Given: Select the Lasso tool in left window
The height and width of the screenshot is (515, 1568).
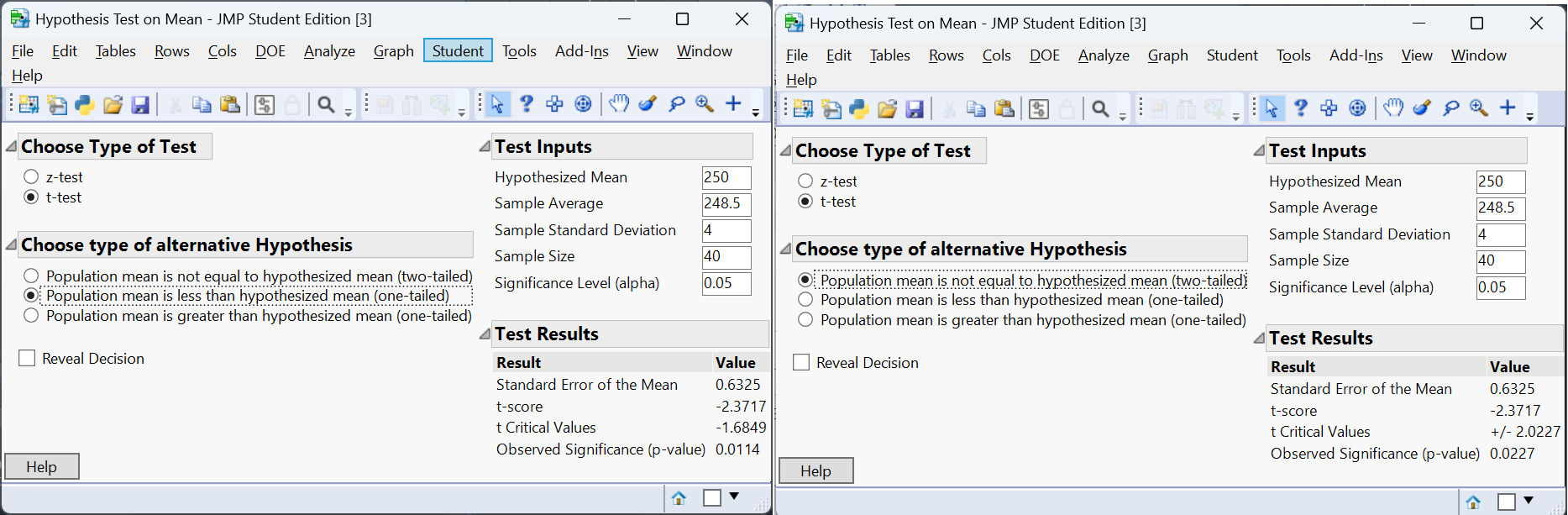Looking at the screenshot, I should [x=677, y=104].
